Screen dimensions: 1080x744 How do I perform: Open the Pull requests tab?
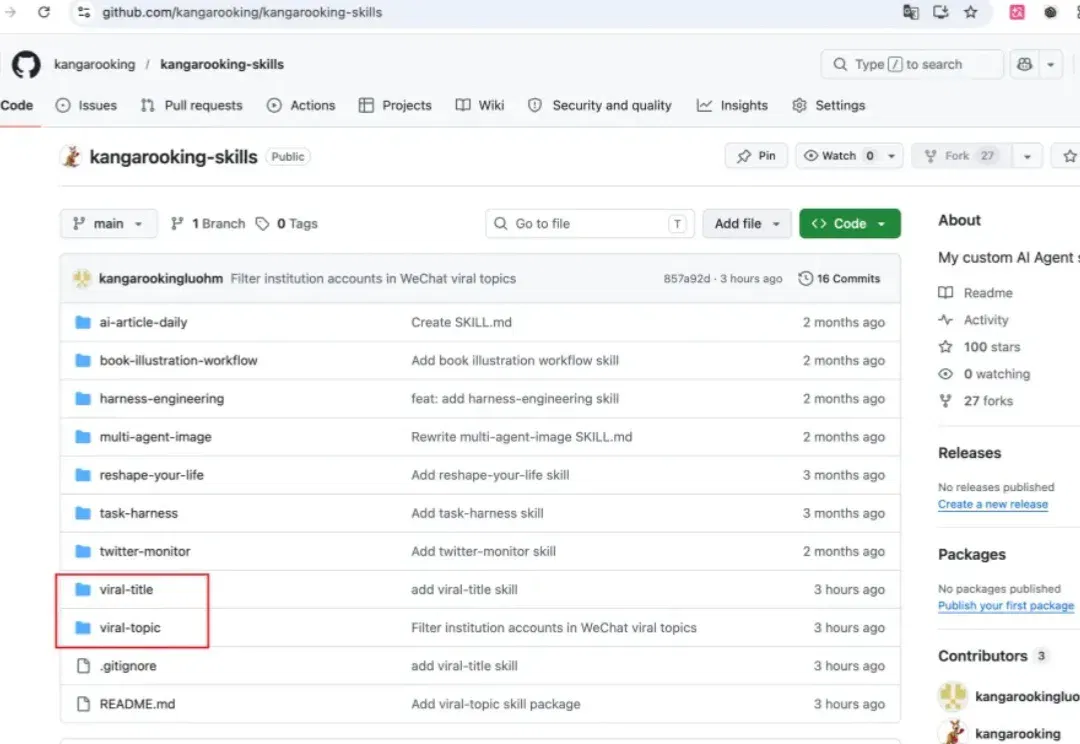pos(191,105)
